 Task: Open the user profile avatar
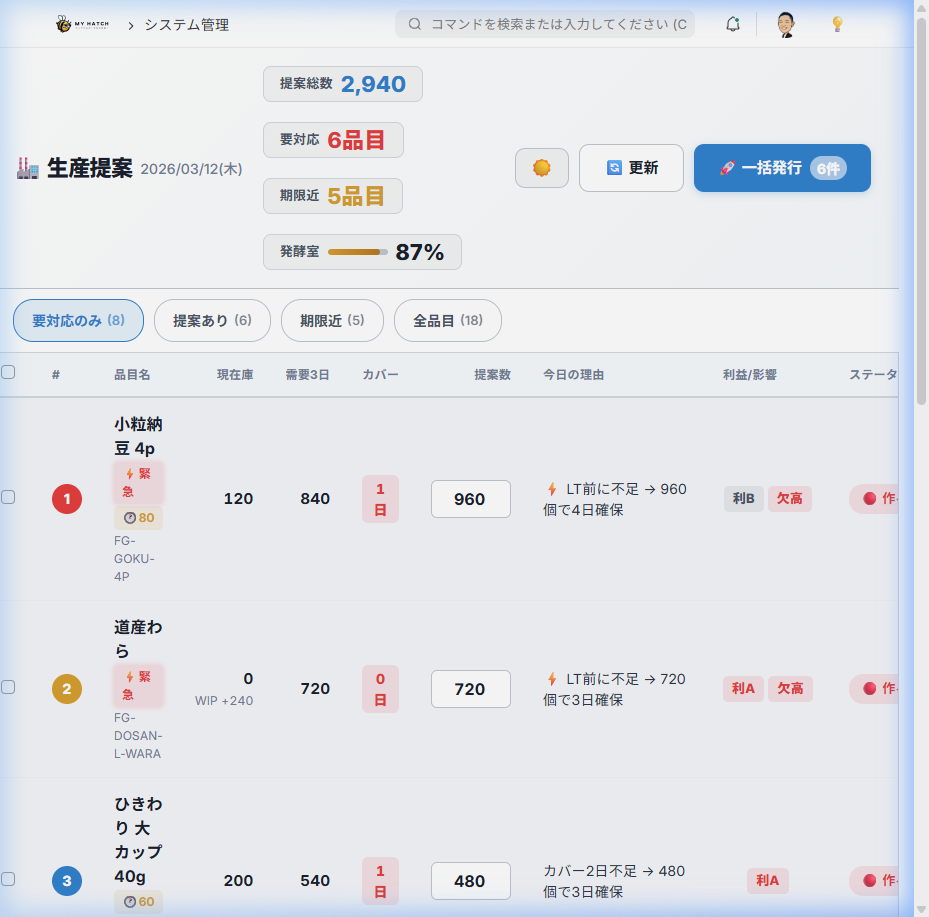click(x=786, y=24)
